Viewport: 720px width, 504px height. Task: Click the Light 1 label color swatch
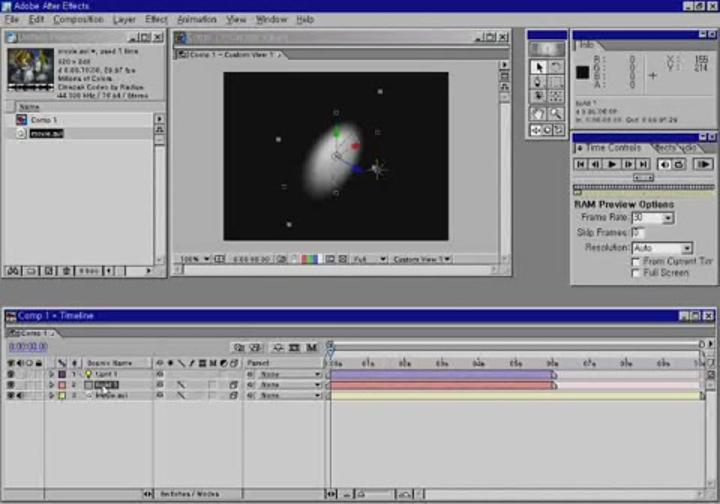[62, 375]
